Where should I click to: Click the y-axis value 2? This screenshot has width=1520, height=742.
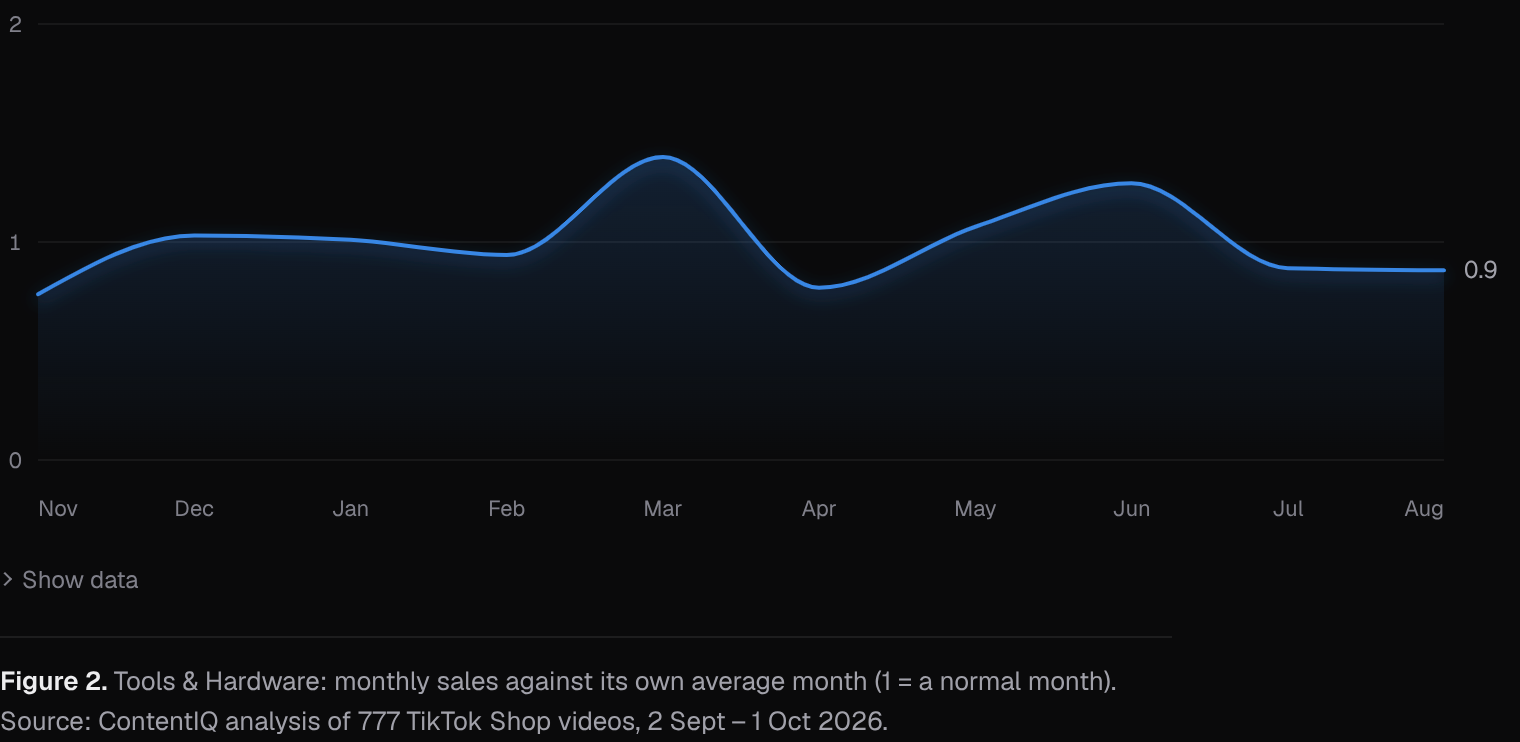(x=15, y=24)
